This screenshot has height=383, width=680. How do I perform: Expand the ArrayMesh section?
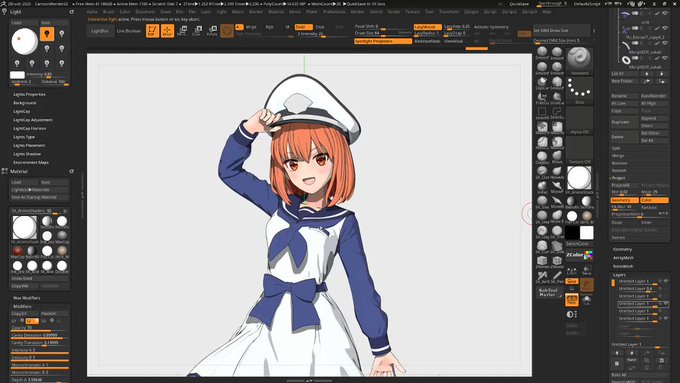[623, 258]
